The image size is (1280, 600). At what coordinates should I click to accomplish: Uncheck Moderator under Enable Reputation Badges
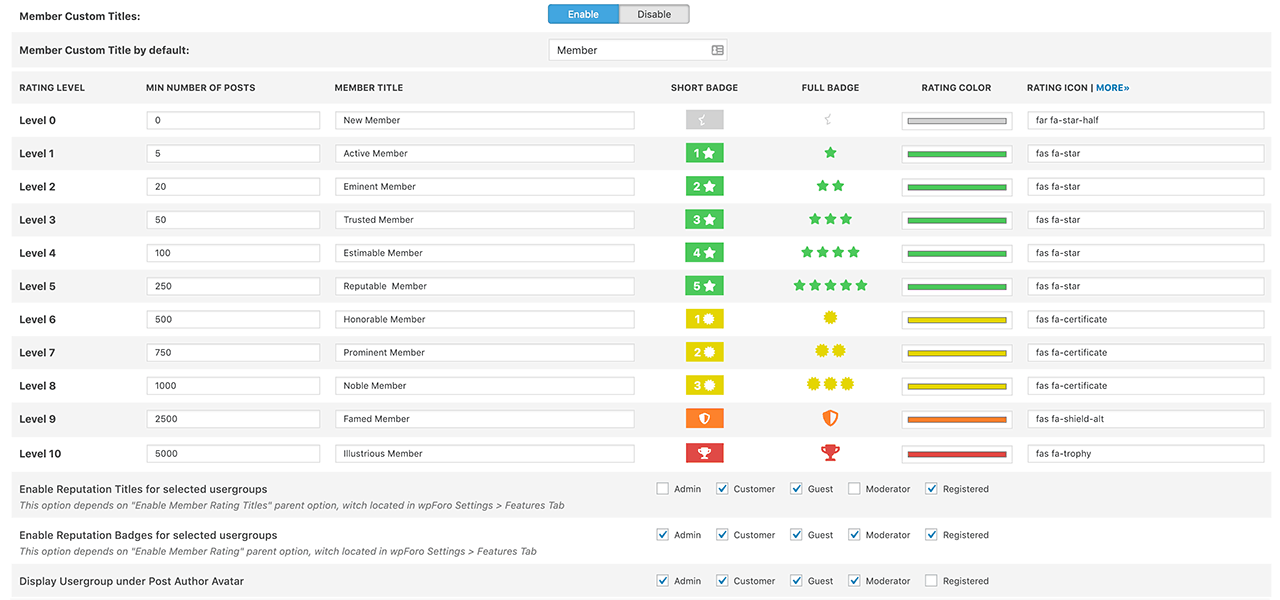(x=854, y=535)
